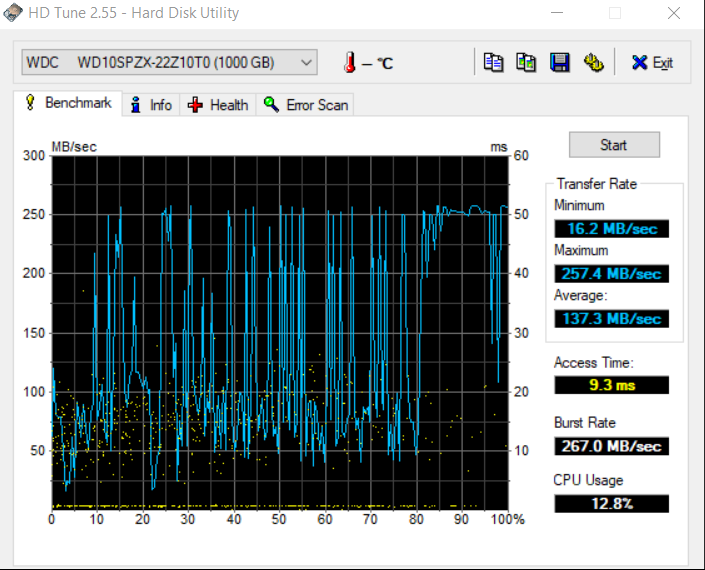Image resolution: width=705 pixels, height=570 pixels.
Task: Click the Minimum transfer rate value
Action: pyautogui.click(x=611, y=229)
